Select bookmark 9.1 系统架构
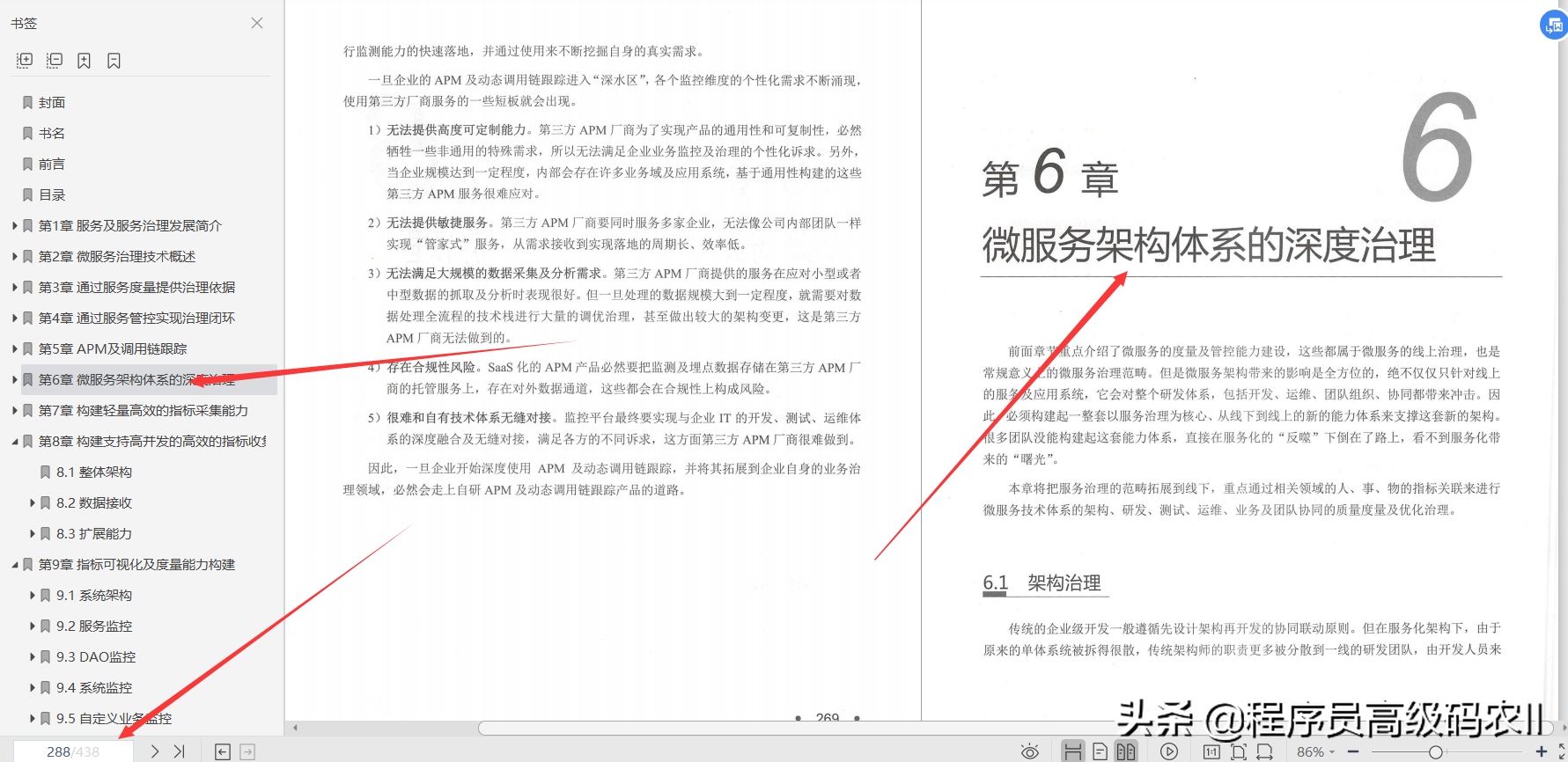 click(94, 595)
